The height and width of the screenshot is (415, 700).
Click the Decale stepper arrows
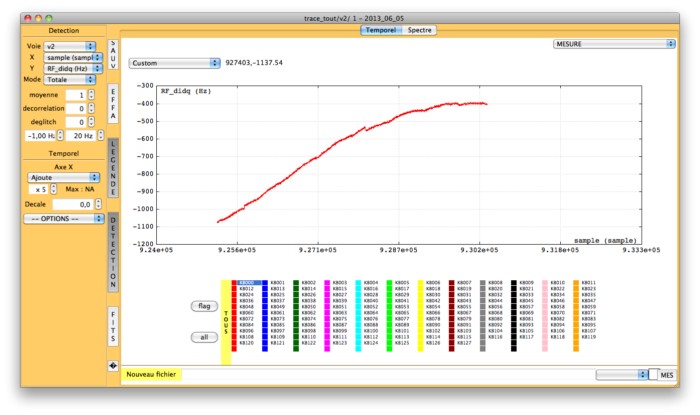98,204
